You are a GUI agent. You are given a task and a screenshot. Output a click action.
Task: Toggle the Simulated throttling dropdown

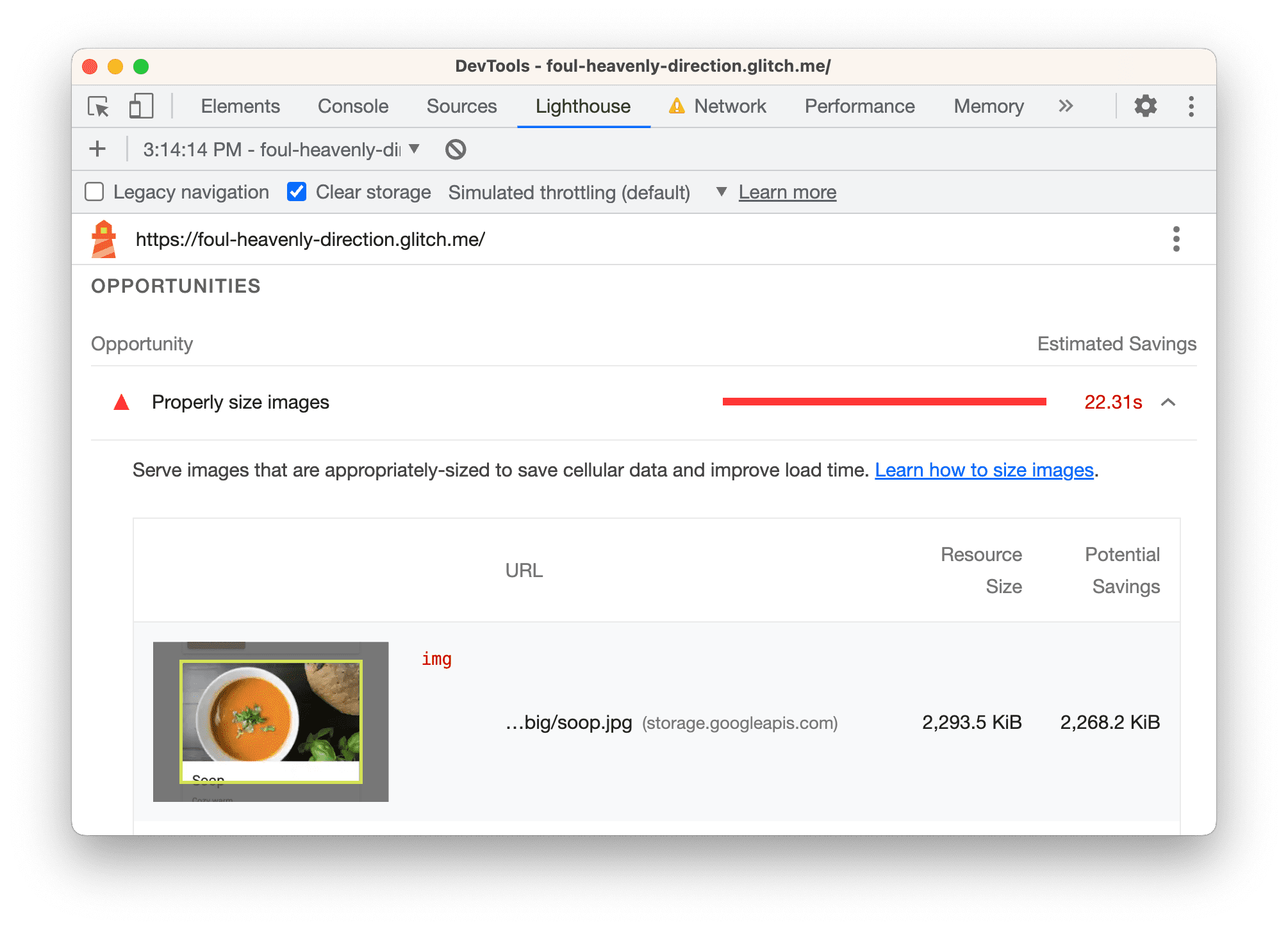tap(718, 192)
